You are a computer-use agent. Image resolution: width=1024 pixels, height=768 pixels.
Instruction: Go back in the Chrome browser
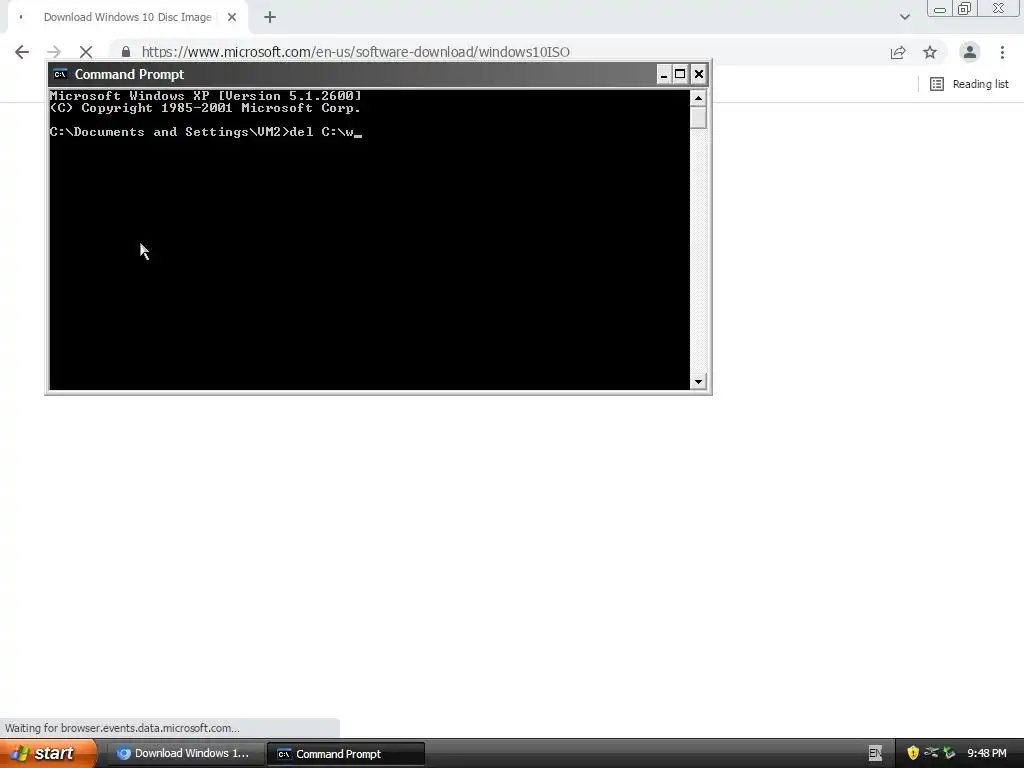tap(22, 52)
